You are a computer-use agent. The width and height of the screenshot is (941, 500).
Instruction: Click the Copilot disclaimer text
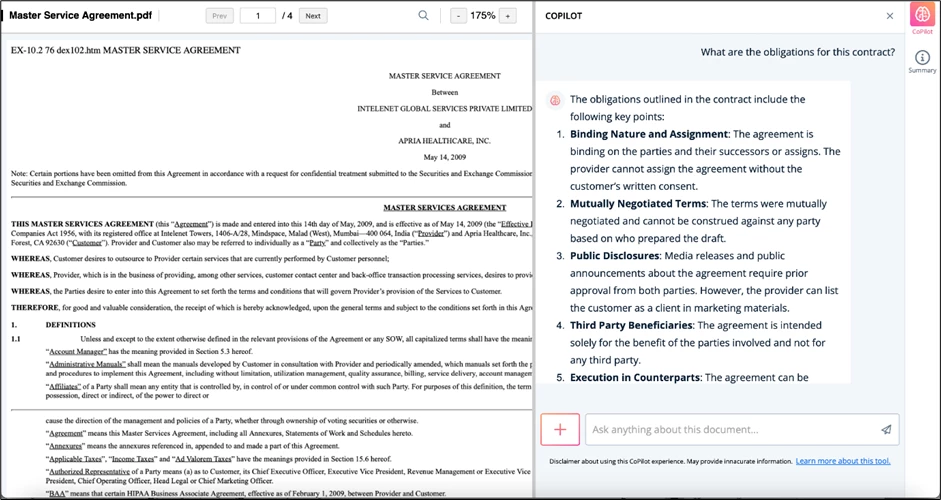click(671, 461)
